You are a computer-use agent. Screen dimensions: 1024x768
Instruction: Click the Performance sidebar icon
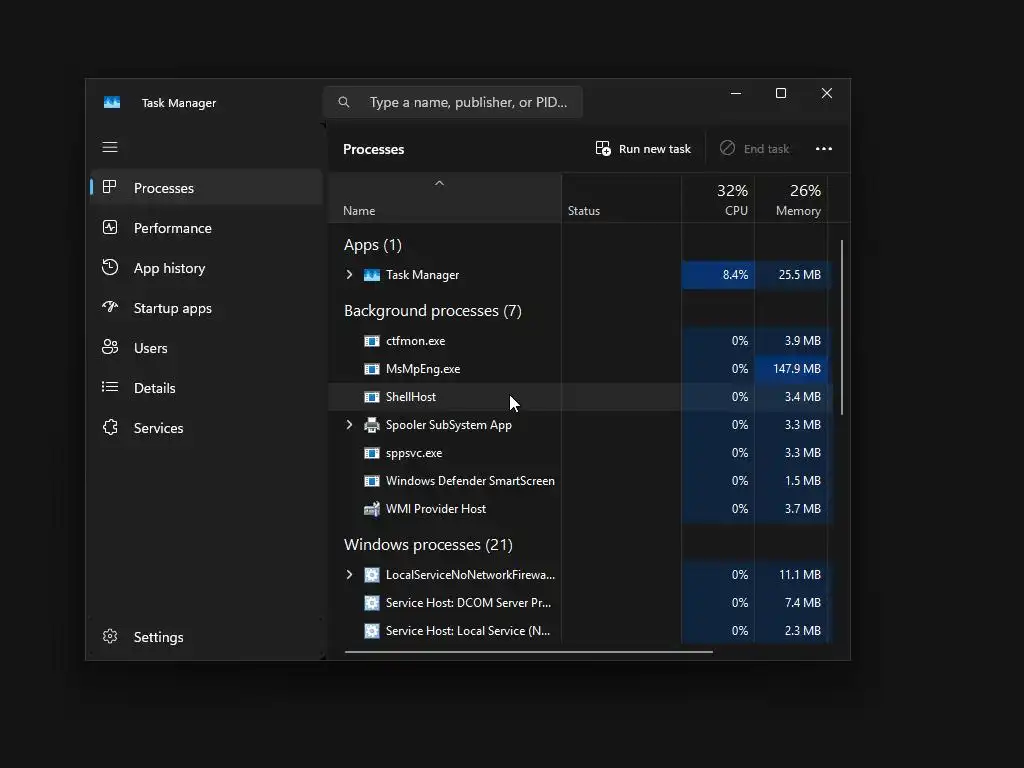110,227
